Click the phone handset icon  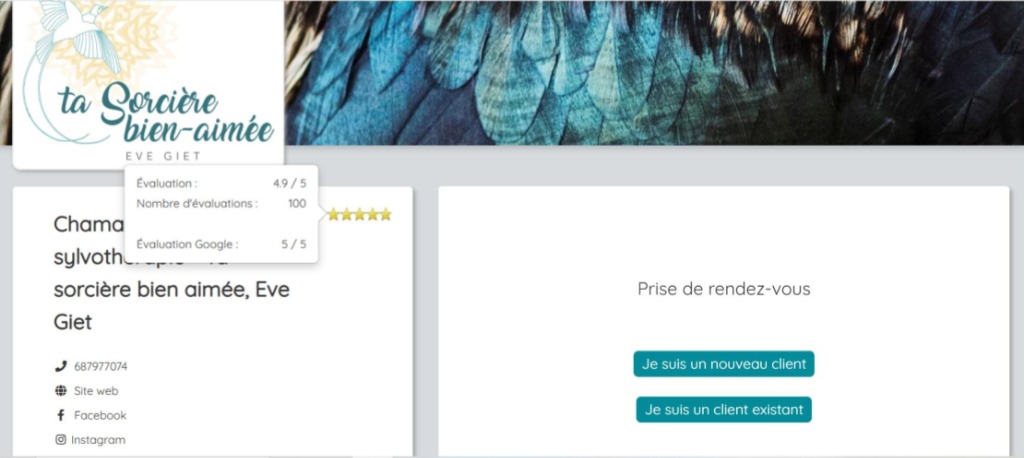61,366
